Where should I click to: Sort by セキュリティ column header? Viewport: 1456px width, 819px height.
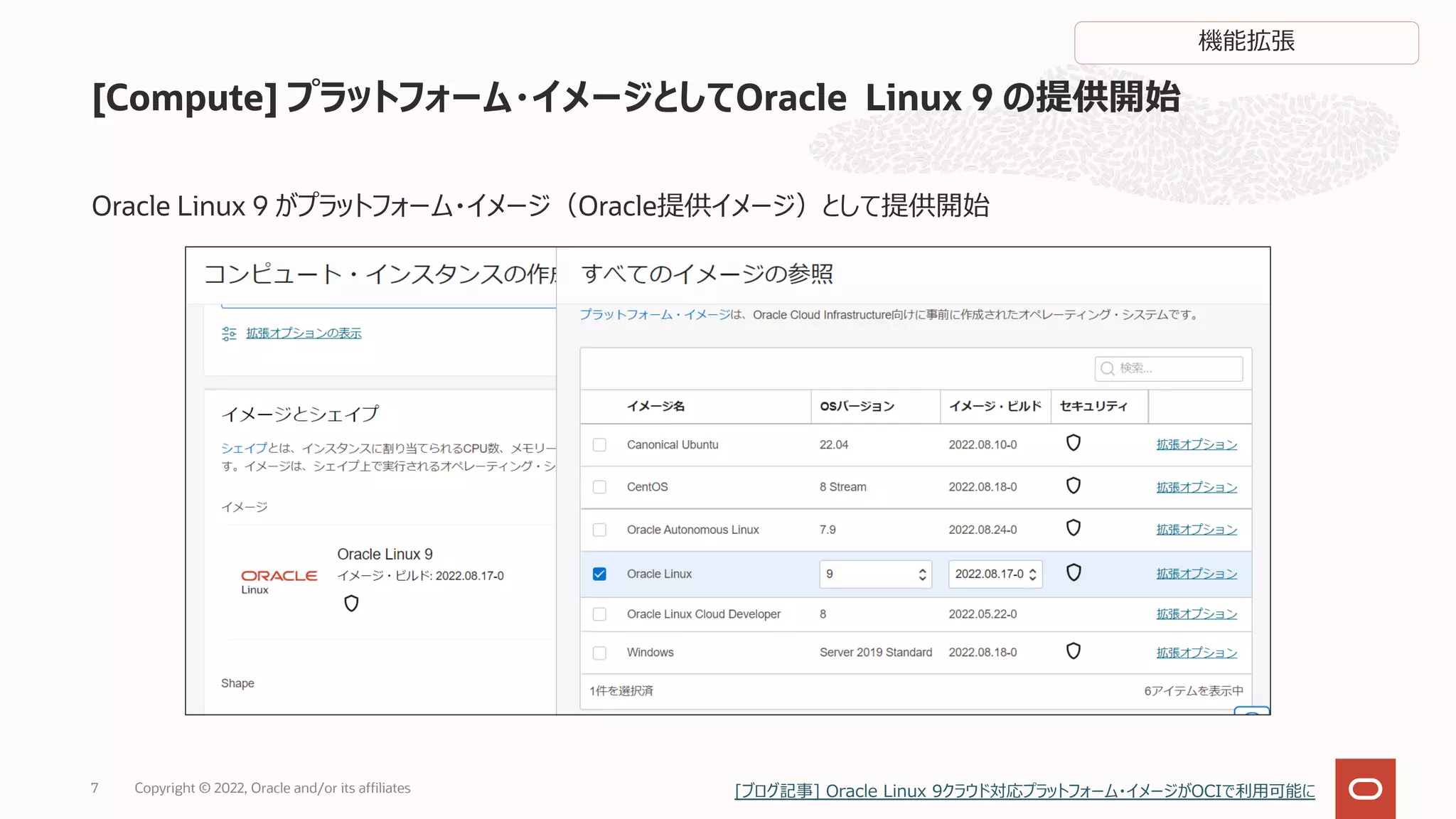pyautogui.click(x=1093, y=406)
